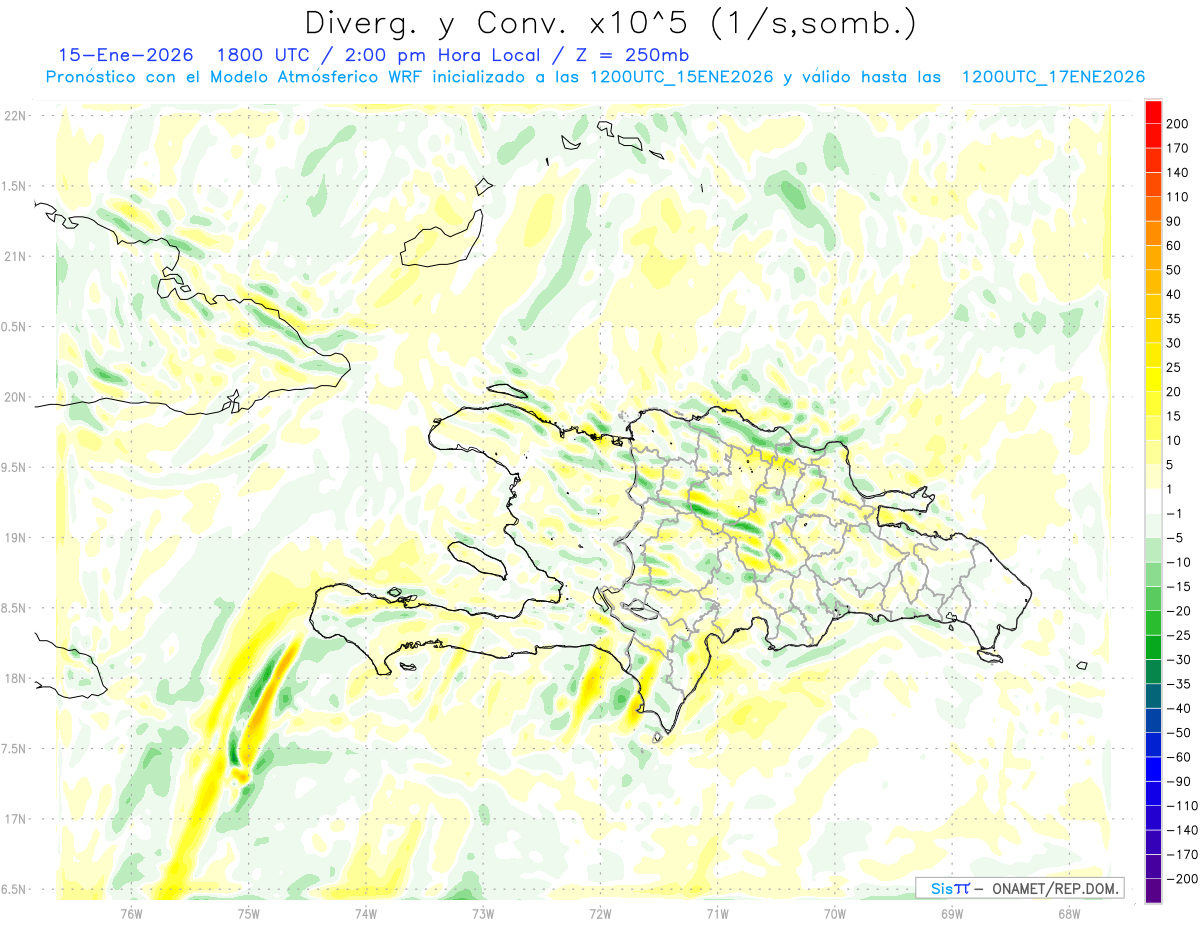This screenshot has width=1200, height=927.
Task: Click the '75W' longitude label
Action: click(x=249, y=913)
